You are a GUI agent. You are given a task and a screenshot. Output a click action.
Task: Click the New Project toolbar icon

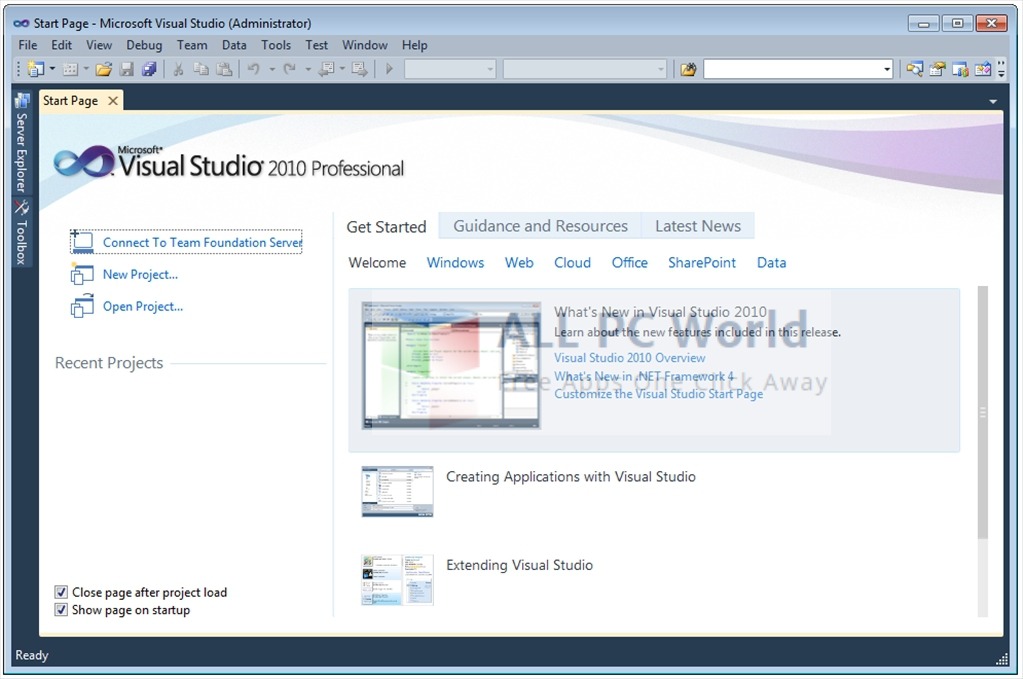coord(36,68)
